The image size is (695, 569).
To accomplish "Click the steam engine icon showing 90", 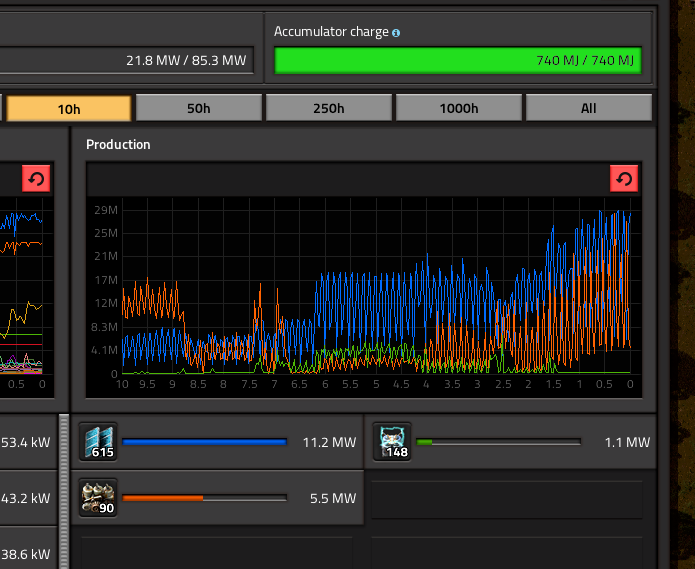I will tap(98, 497).
